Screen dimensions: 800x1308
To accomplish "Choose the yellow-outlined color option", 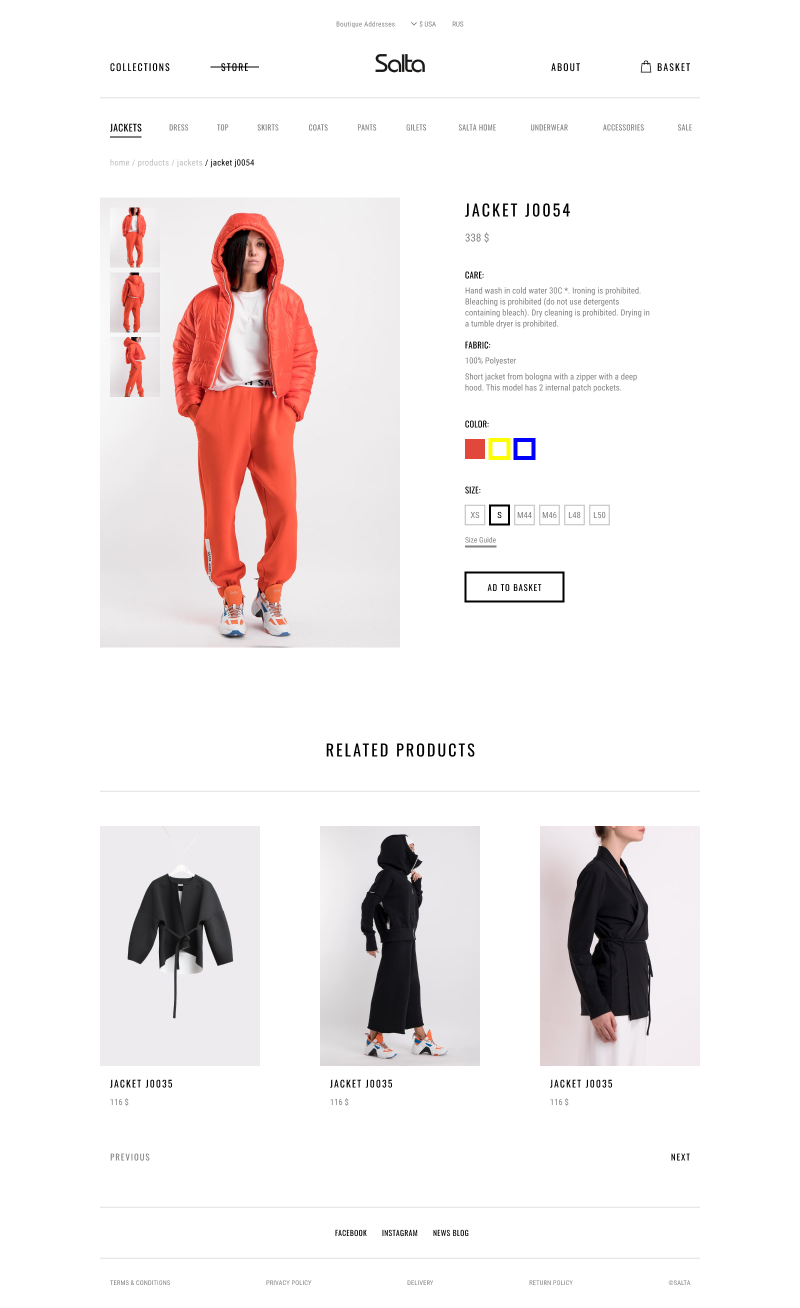I will [500, 449].
